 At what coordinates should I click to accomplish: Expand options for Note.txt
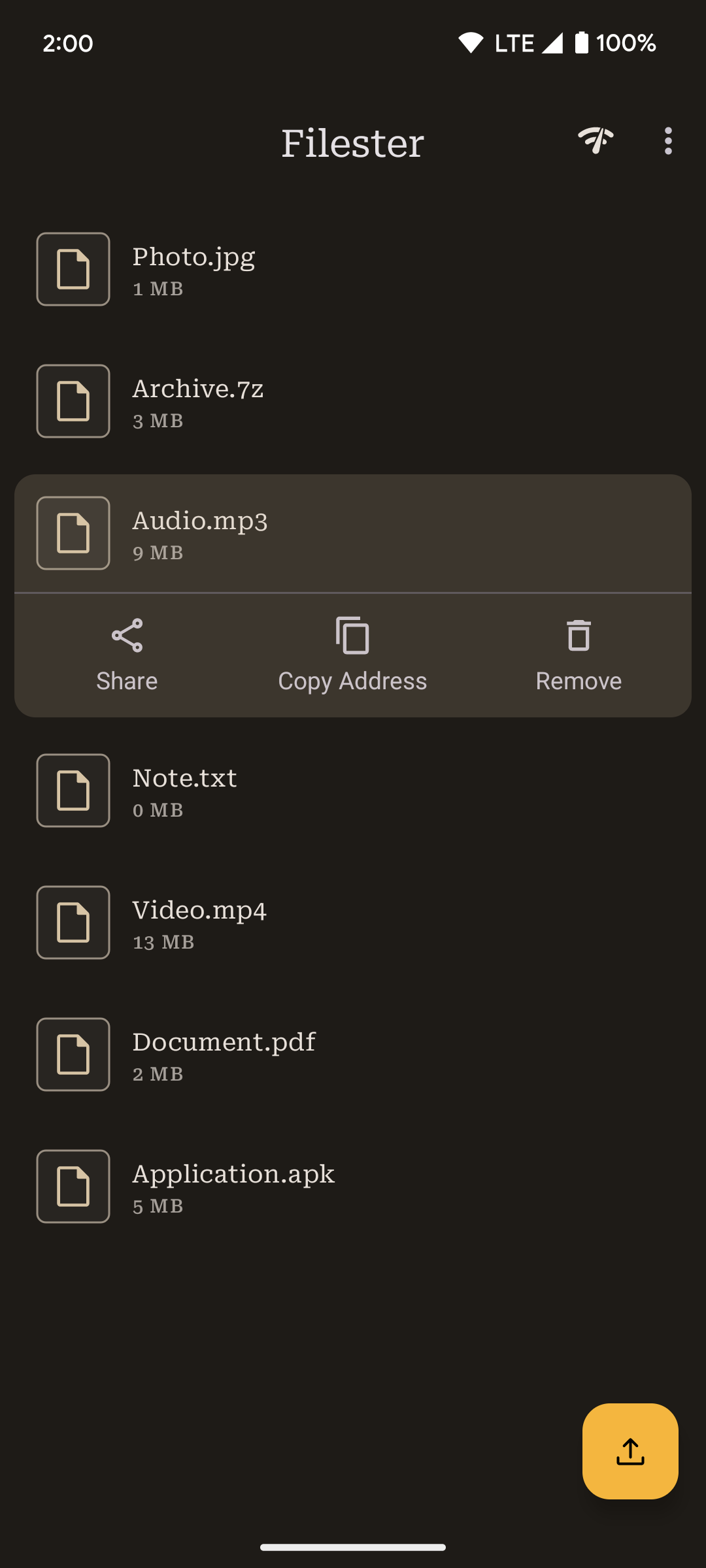(x=392, y=791)
